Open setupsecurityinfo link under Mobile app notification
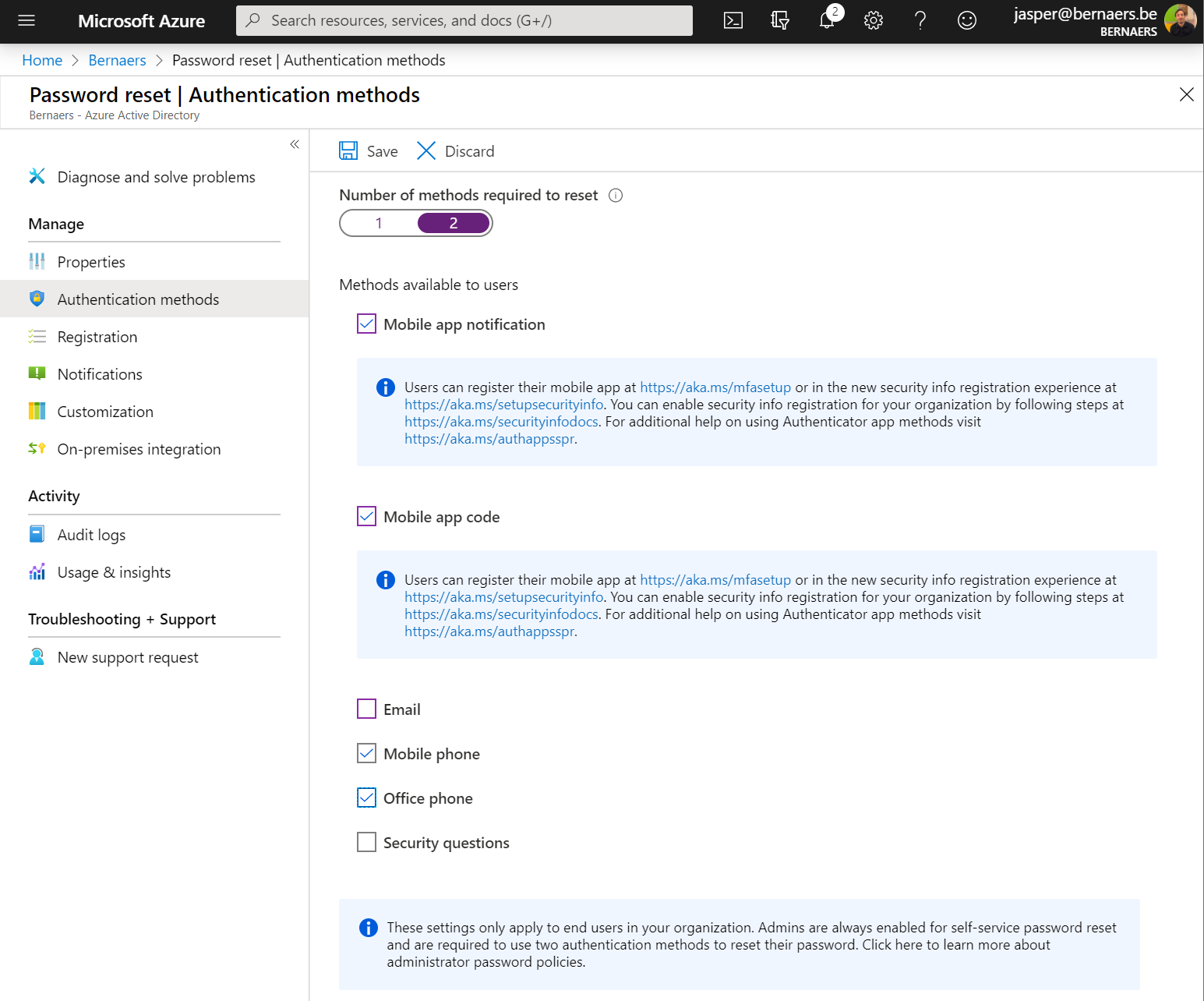1204x1001 pixels. tap(503, 405)
